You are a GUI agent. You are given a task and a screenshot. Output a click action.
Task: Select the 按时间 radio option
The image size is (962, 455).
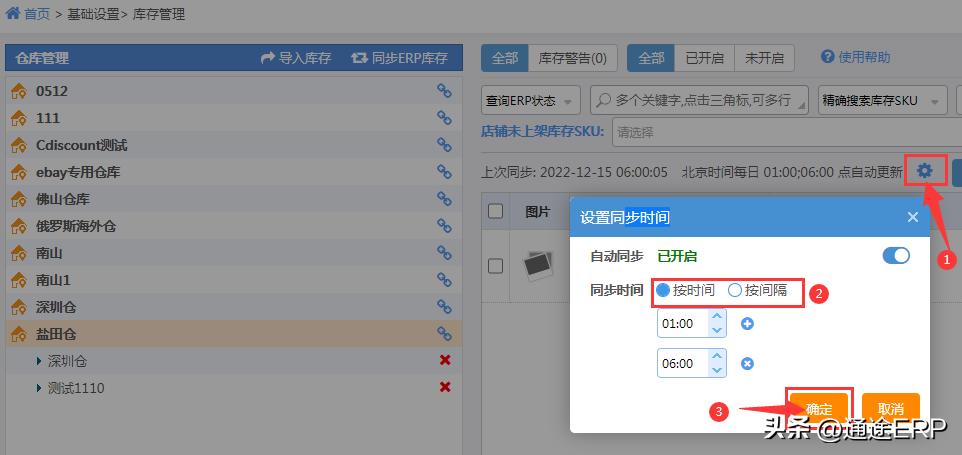click(x=663, y=291)
